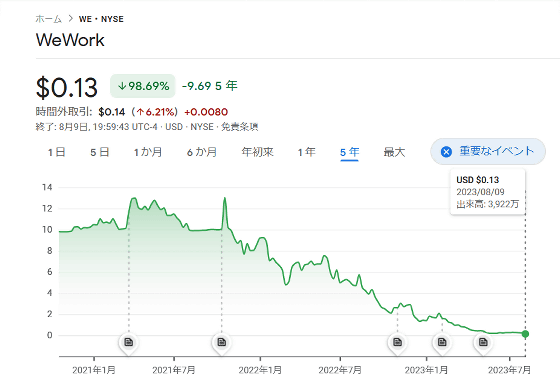Click the down arrow in the percent badge

click(x=122, y=86)
